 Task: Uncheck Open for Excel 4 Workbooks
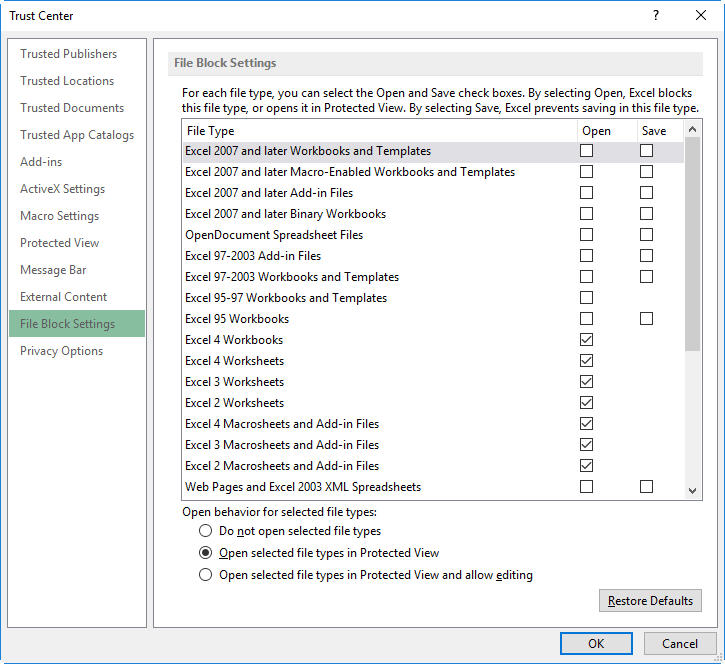tap(586, 339)
